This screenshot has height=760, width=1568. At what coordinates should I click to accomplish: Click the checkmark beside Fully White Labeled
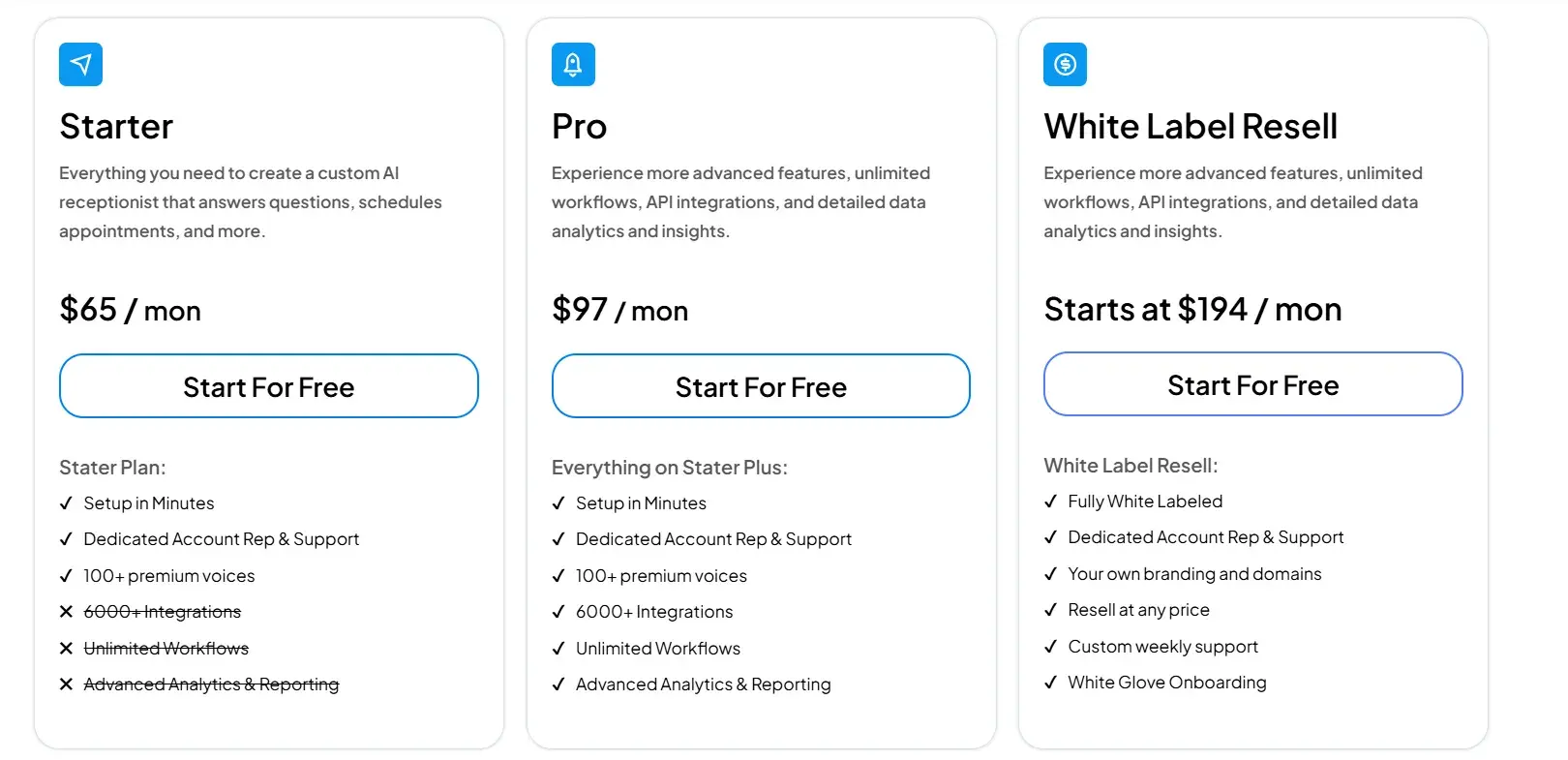tap(1051, 501)
